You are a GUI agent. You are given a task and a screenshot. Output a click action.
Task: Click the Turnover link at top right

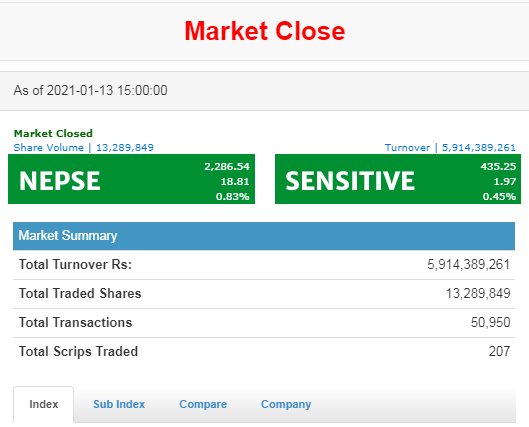click(450, 147)
